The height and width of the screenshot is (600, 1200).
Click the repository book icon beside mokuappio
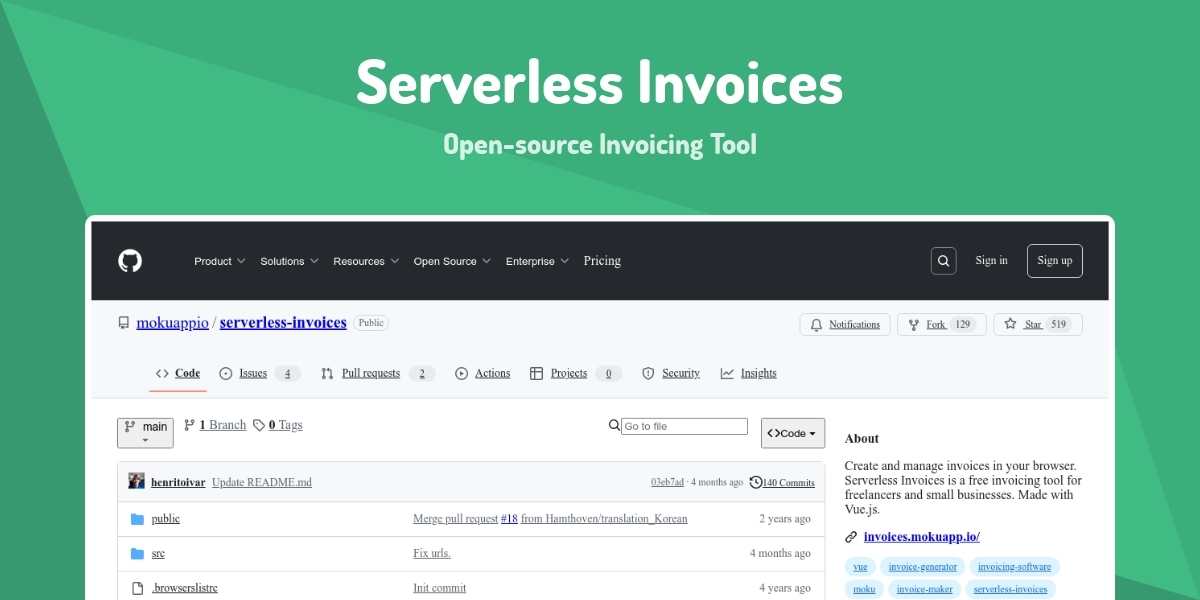pos(123,322)
